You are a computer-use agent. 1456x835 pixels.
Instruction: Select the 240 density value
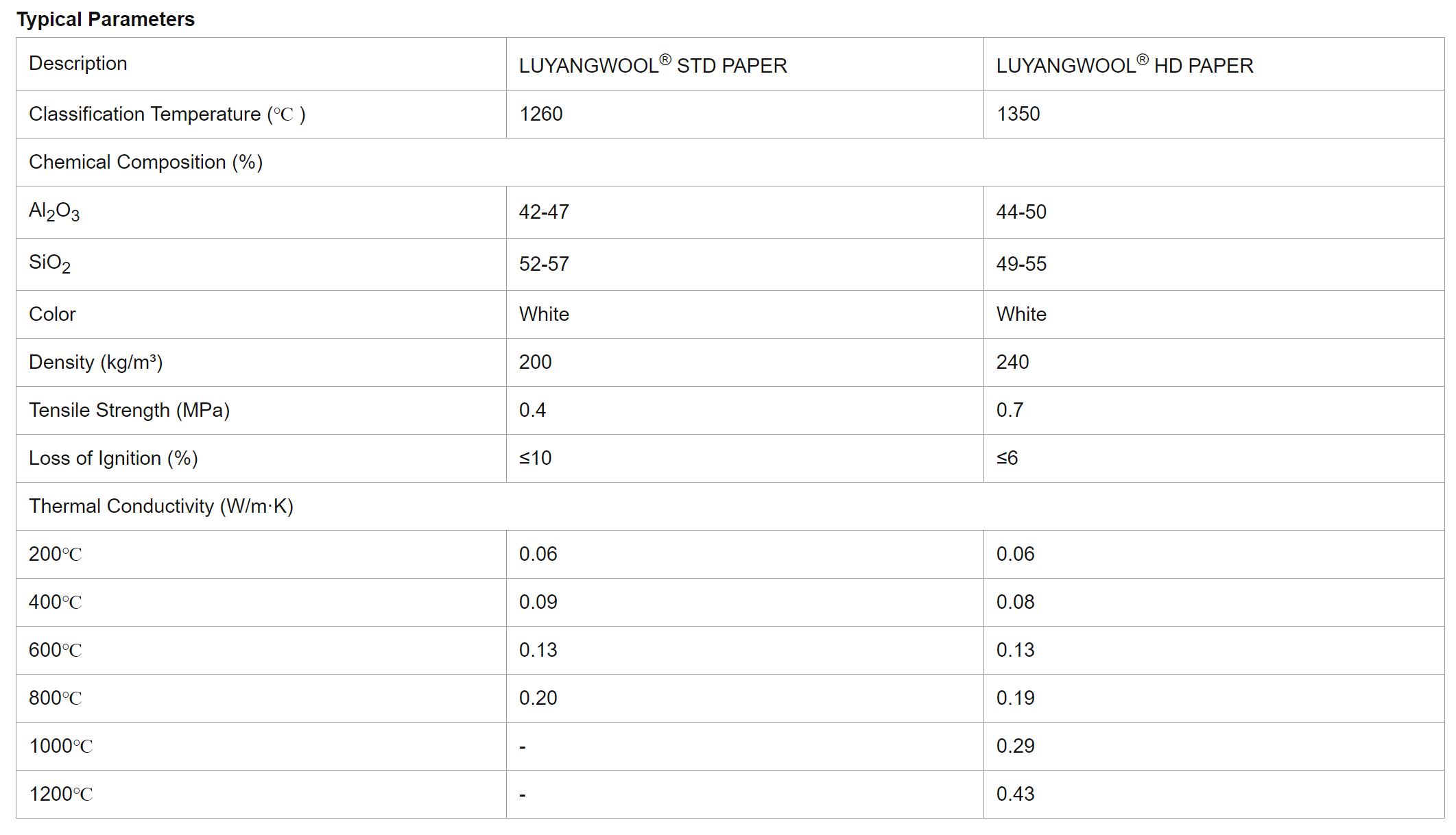click(x=1013, y=362)
